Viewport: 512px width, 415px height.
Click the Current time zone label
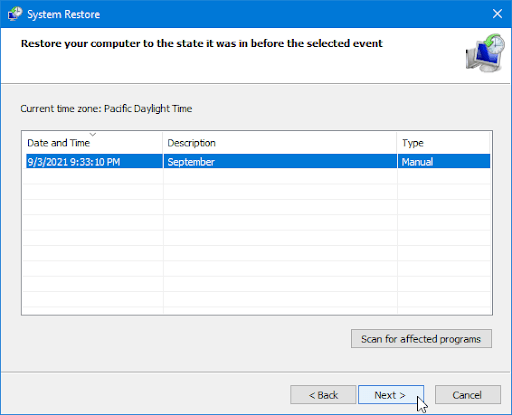point(106,109)
